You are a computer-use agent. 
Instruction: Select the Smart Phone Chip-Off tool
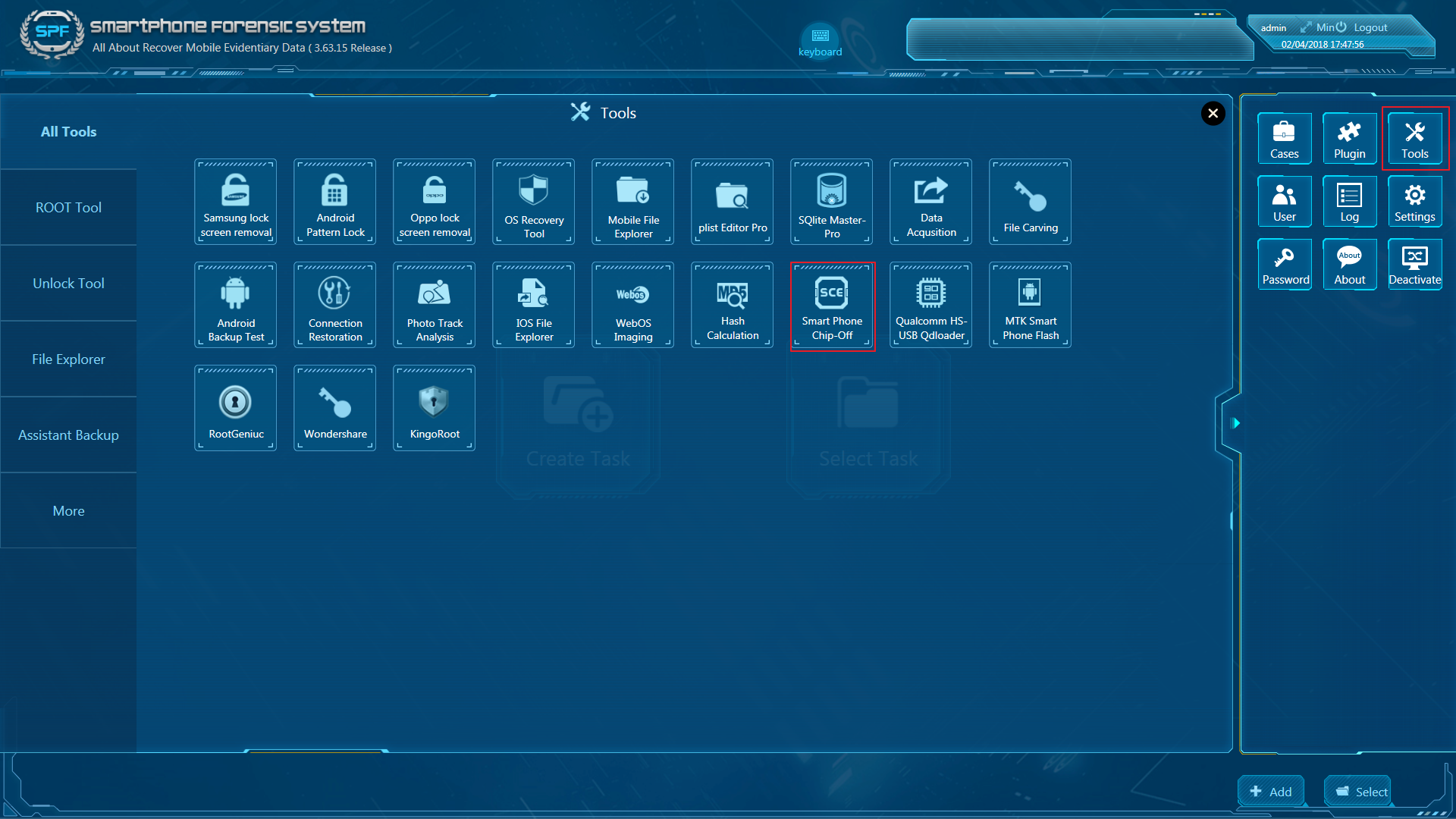(x=832, y=306)
